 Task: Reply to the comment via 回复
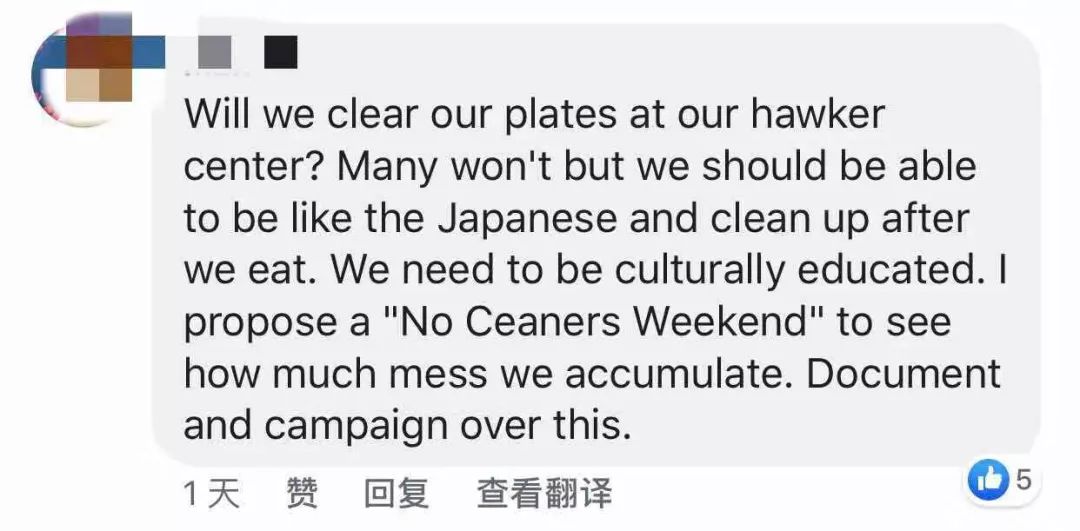[396, 492]
